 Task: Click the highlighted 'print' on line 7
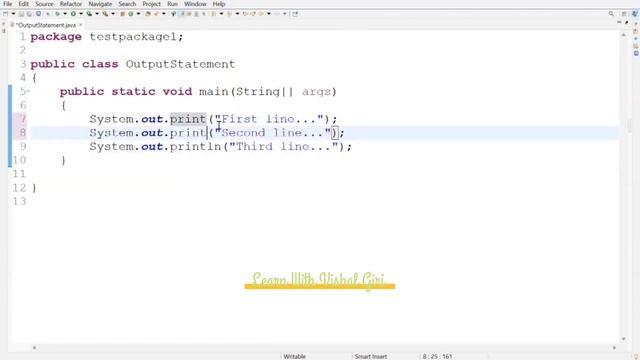(x=188, y=119)
